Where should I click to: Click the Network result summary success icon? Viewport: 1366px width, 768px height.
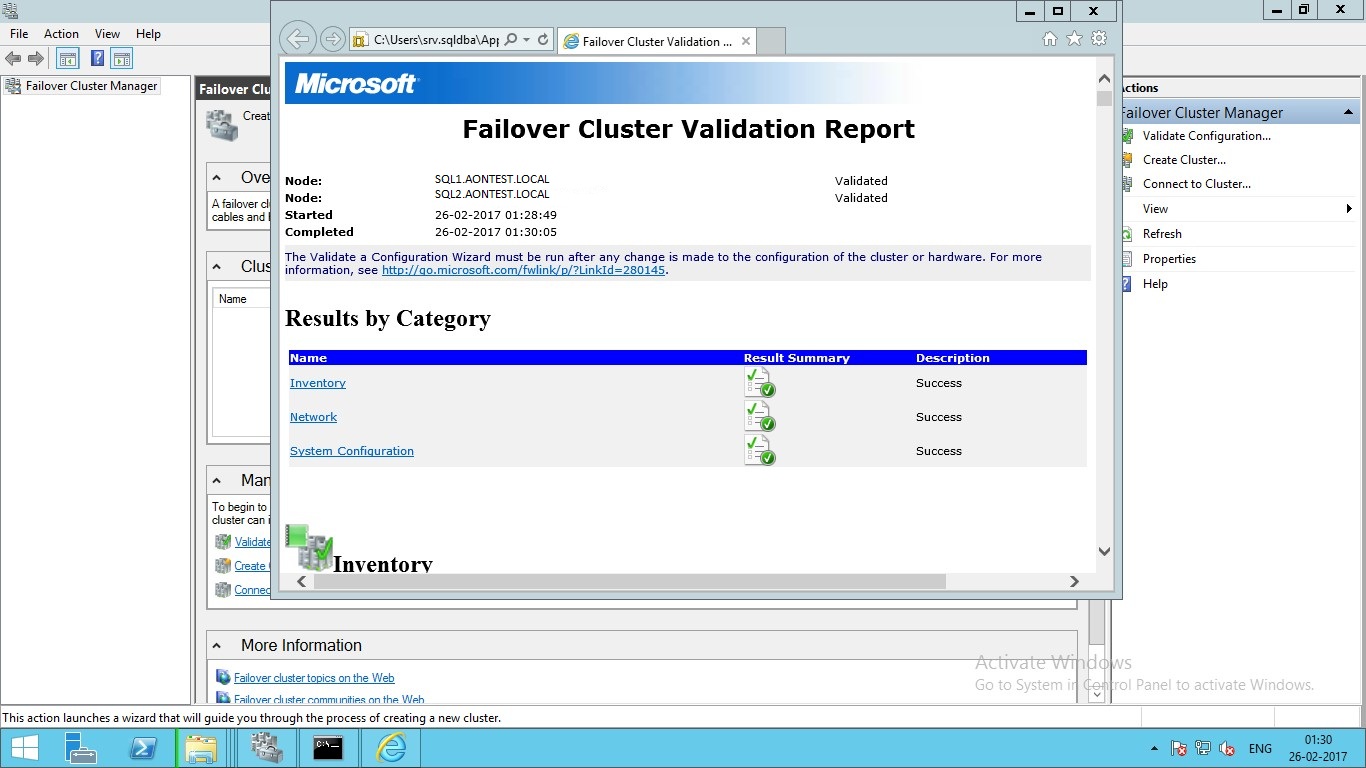tap(760, 416)
